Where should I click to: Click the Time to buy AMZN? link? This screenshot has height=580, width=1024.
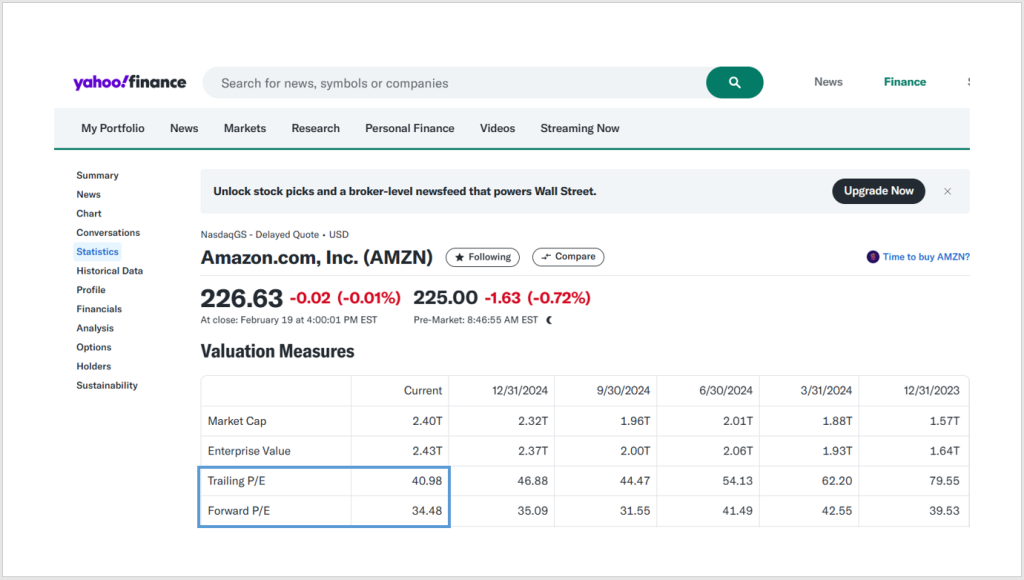(926, 257)
